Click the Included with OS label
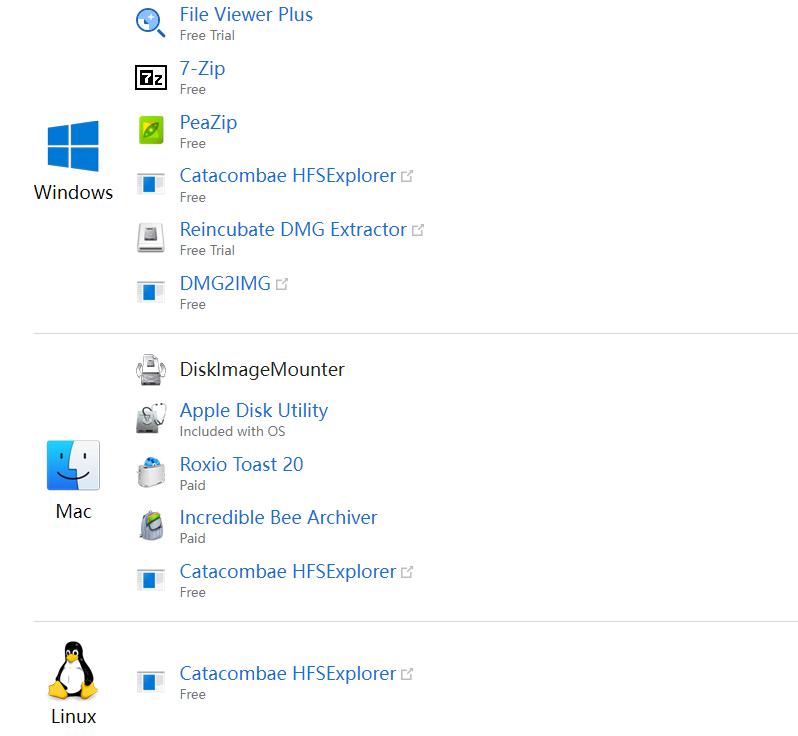Screen dimensions: 798x736 233,432
